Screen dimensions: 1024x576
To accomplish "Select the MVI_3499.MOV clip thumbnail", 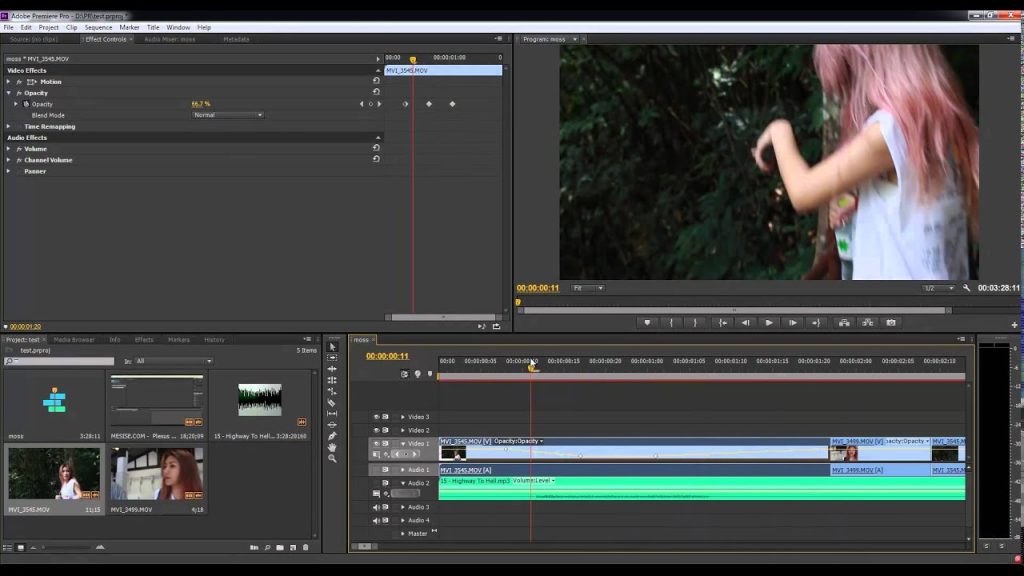I will [157, 473].
